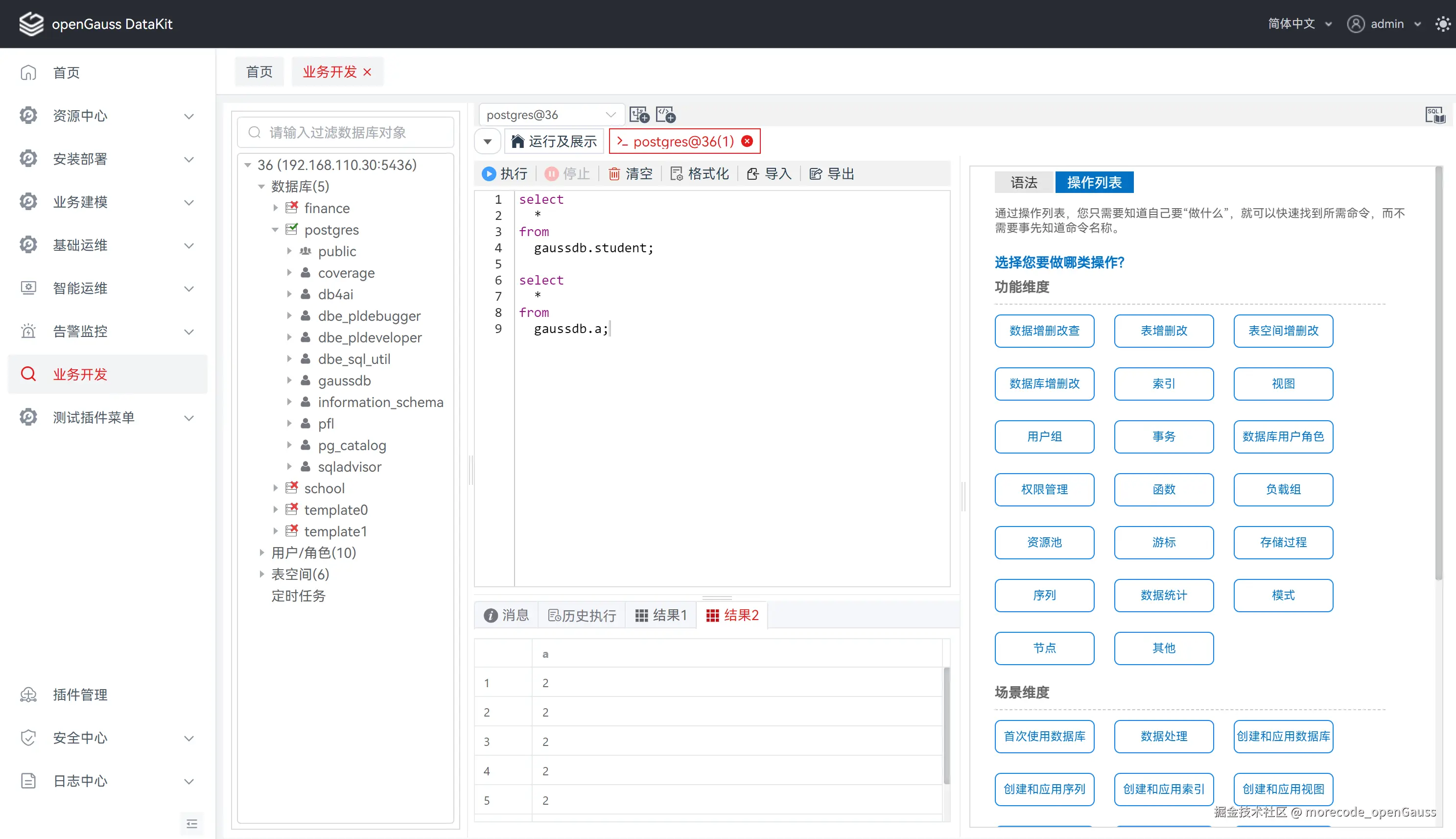Switch to the 结果1 tab
Viewport: 1456px width, 839px height.
(x=660, y=615)
